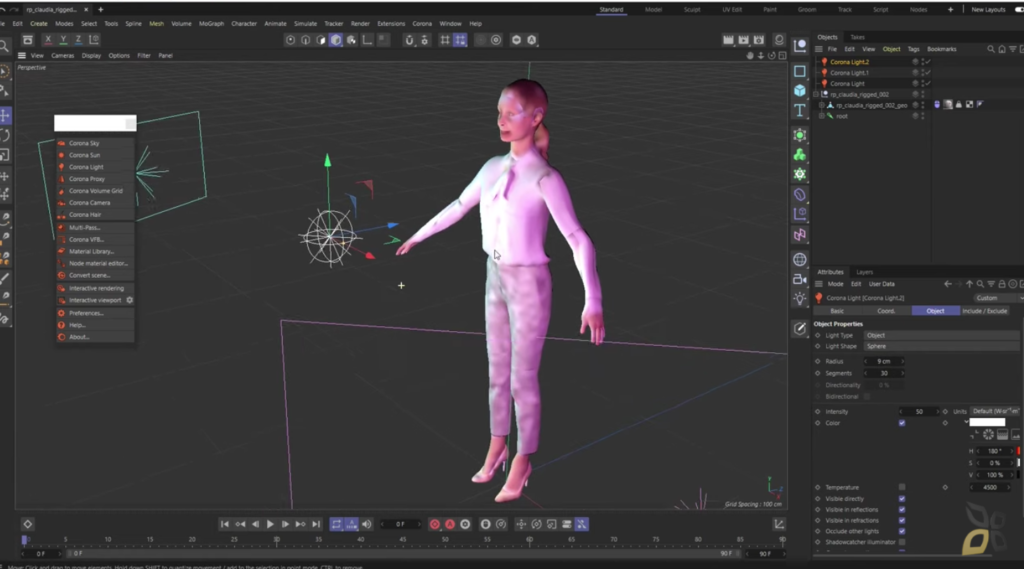Switch to the Sculpt layout
Viewport: 1024px width, 569px height.
click(x=692, y=10)
